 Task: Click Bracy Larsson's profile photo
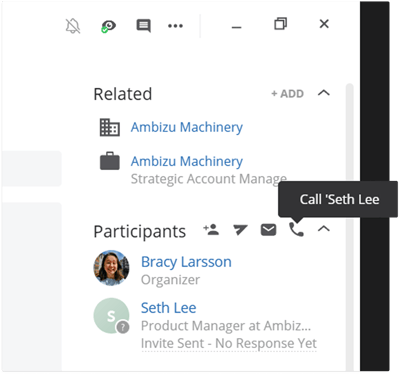[x=111, y=268]
